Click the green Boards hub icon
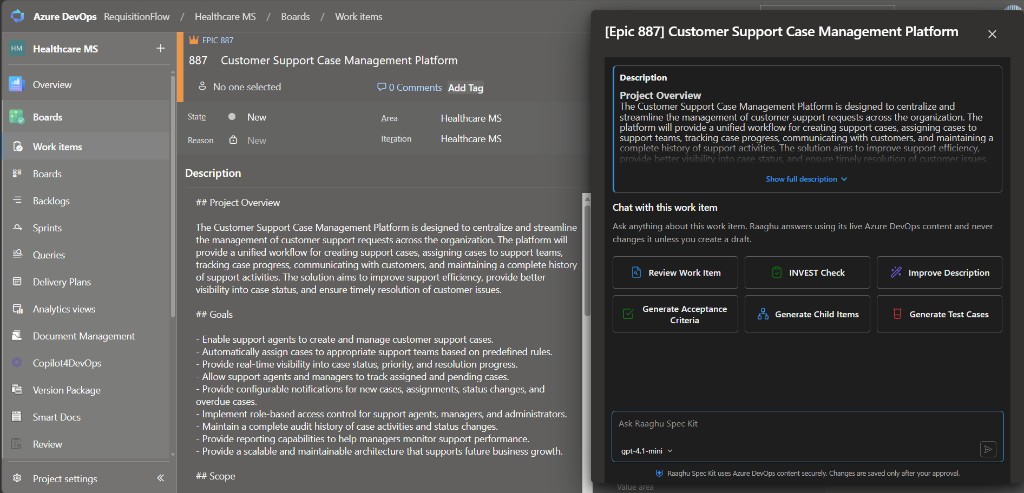The image size is (1024, 493). (x=16, y=117)
